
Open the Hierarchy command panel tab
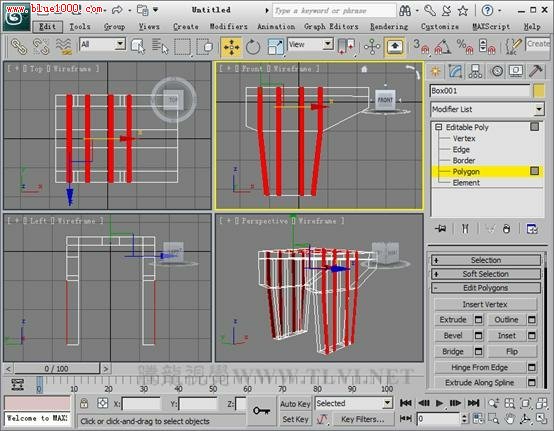[475, 71]
